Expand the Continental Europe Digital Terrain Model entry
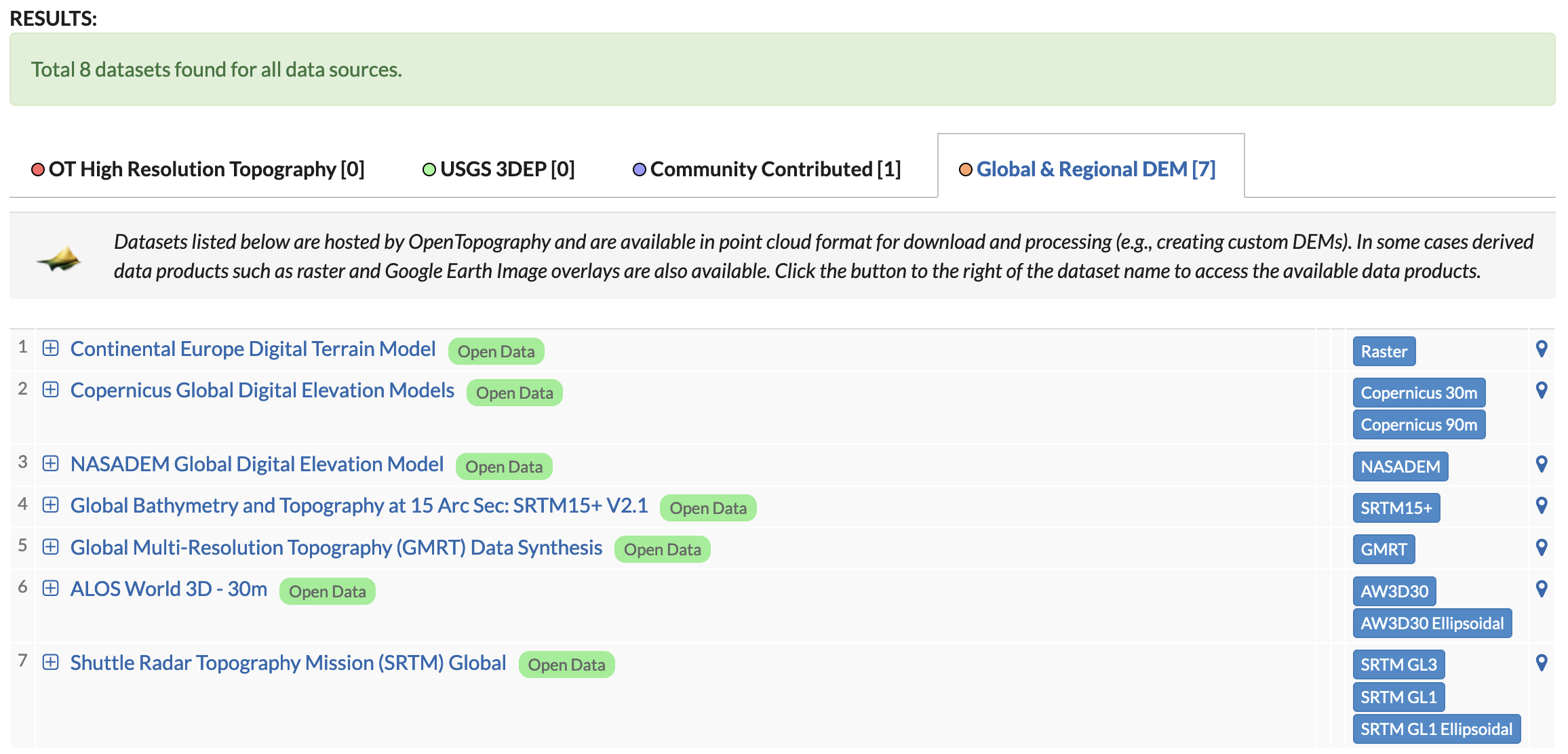This screenshot has width=1568, height=754. click(51, 348)
